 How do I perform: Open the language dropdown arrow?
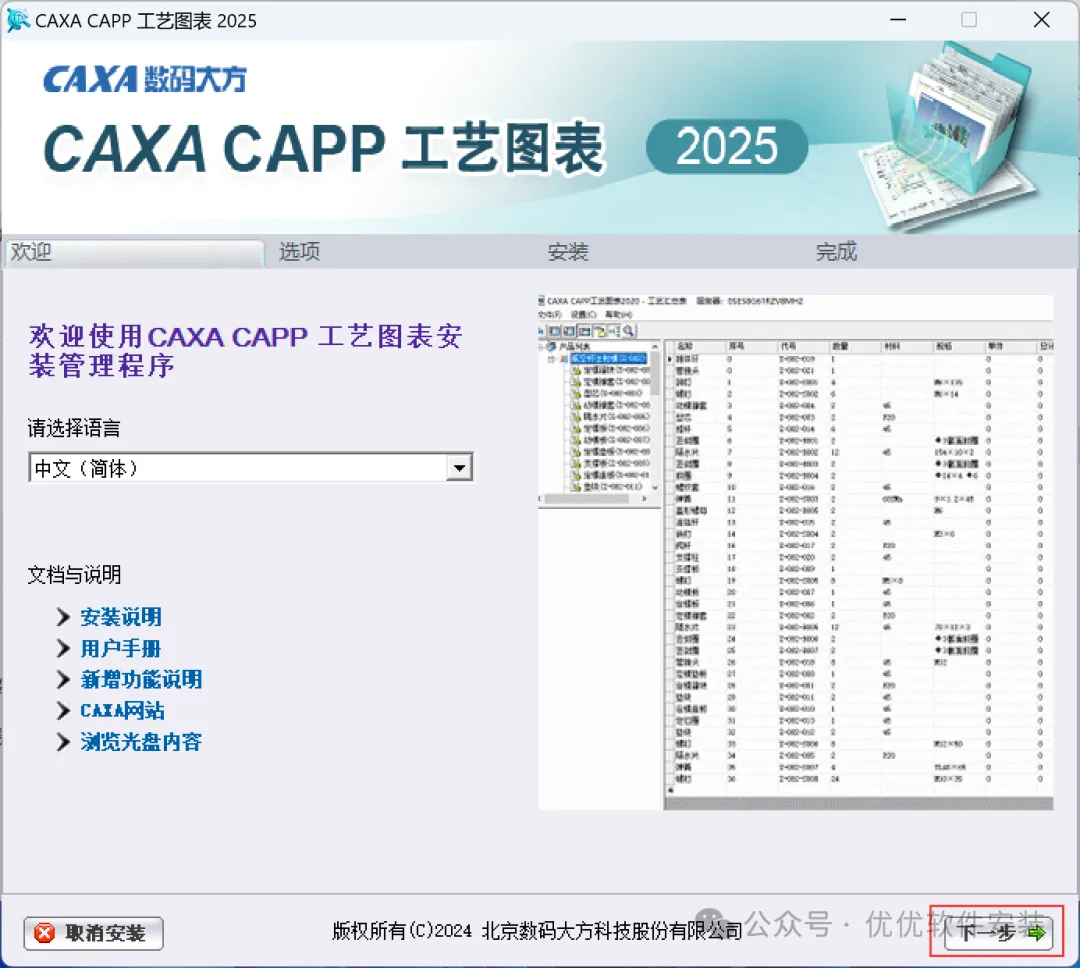pos(459,468)
